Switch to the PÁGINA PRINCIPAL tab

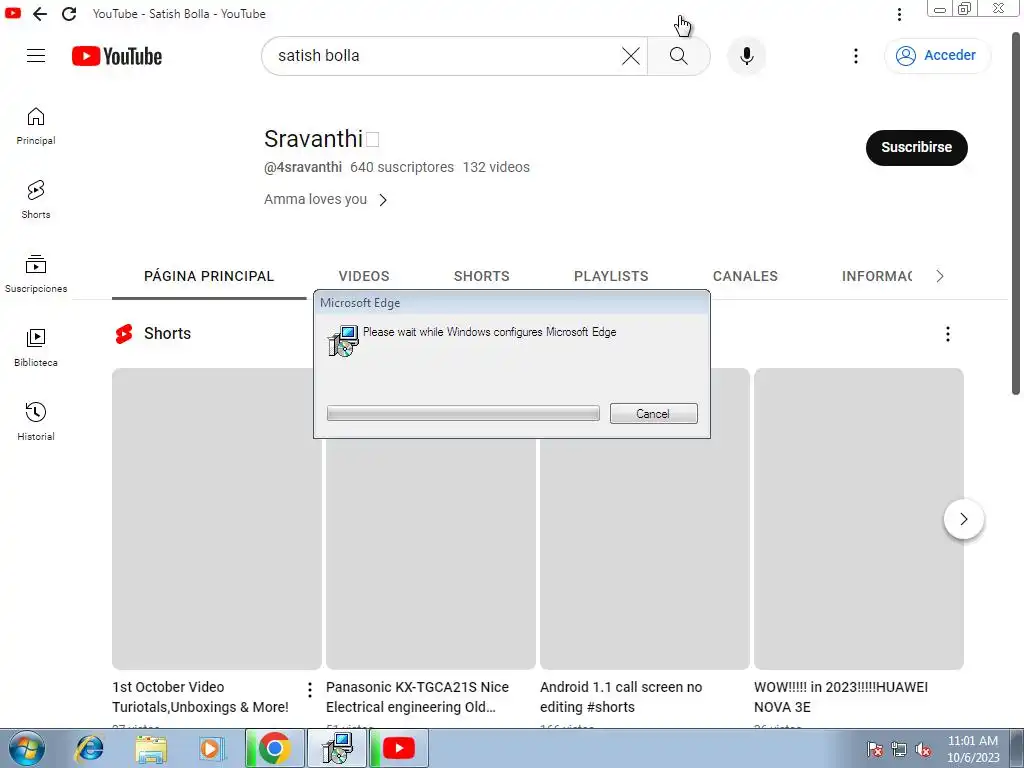209,276
